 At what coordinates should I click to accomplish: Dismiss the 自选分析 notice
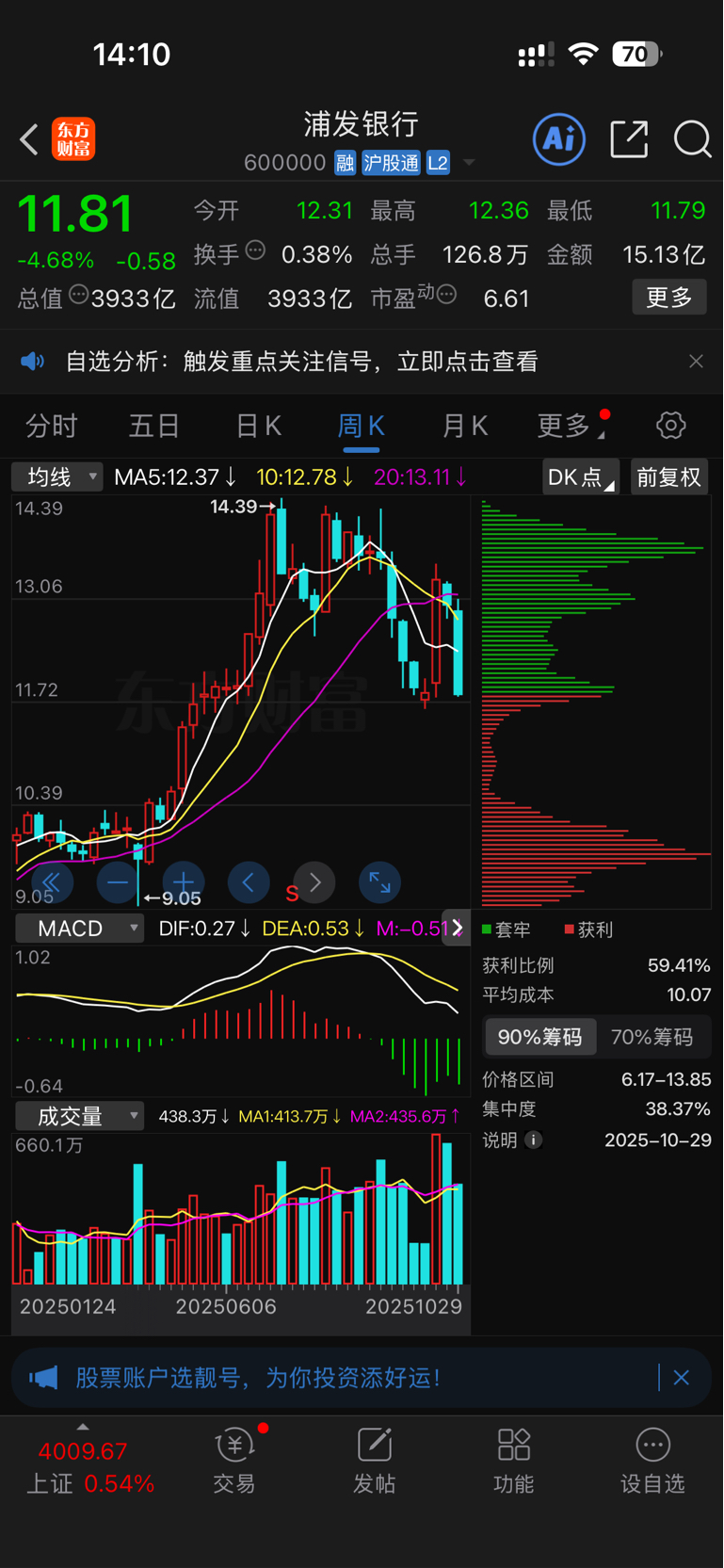click(696, 362)
